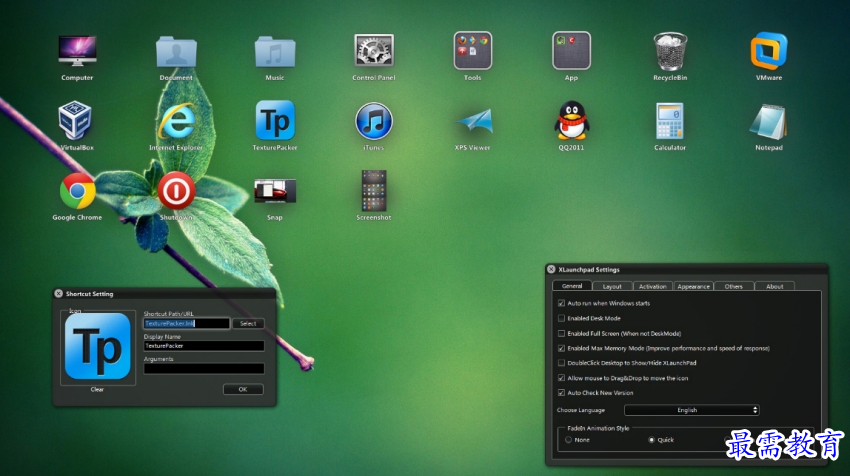
Task: Close the Shortcut Setting dialog
Action: point(59,293)
